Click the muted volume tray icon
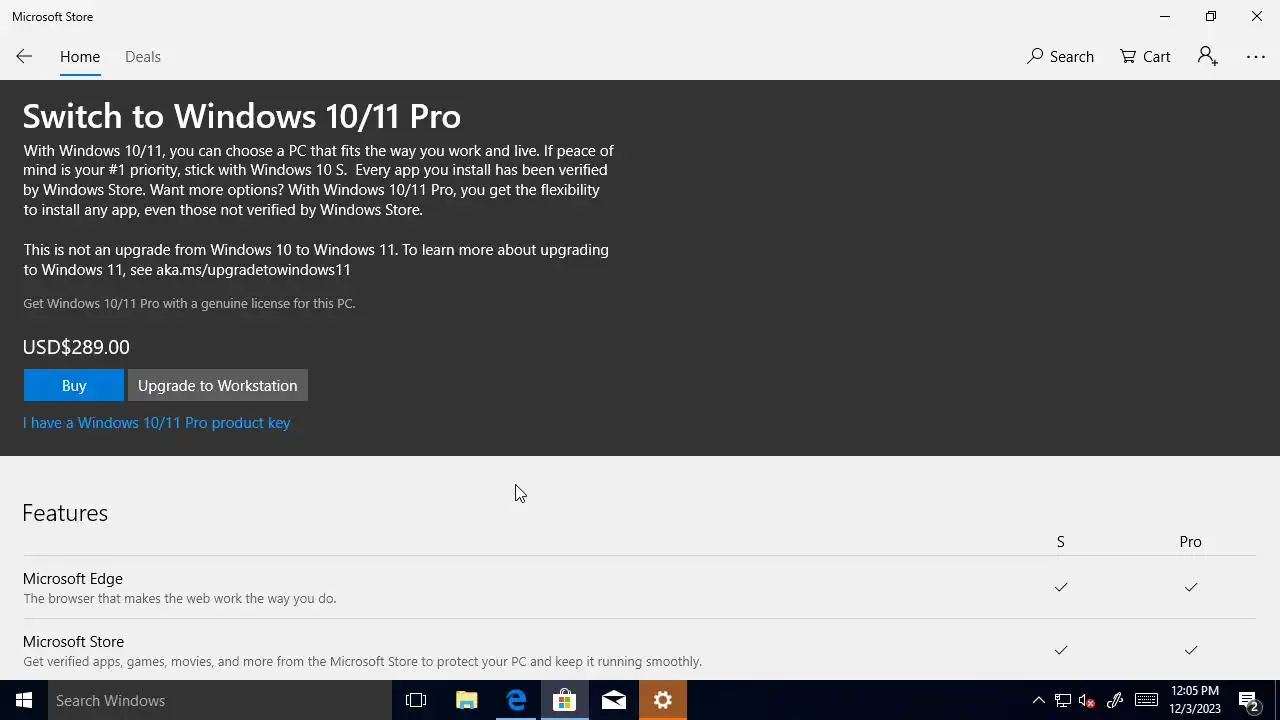The image size is (1280, 720). pos(1087,700)
